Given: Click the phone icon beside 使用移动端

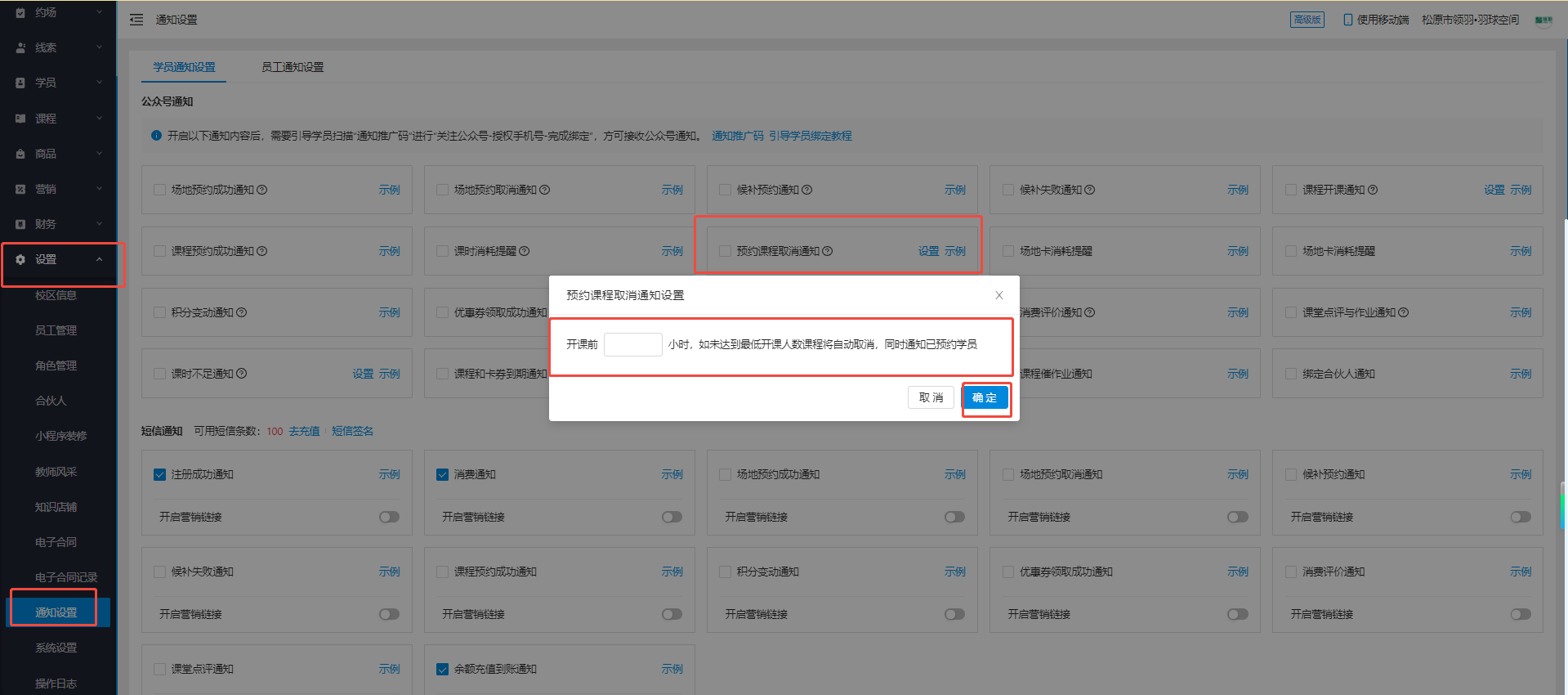Looking at the screenshot, I should coord(1348,20).
